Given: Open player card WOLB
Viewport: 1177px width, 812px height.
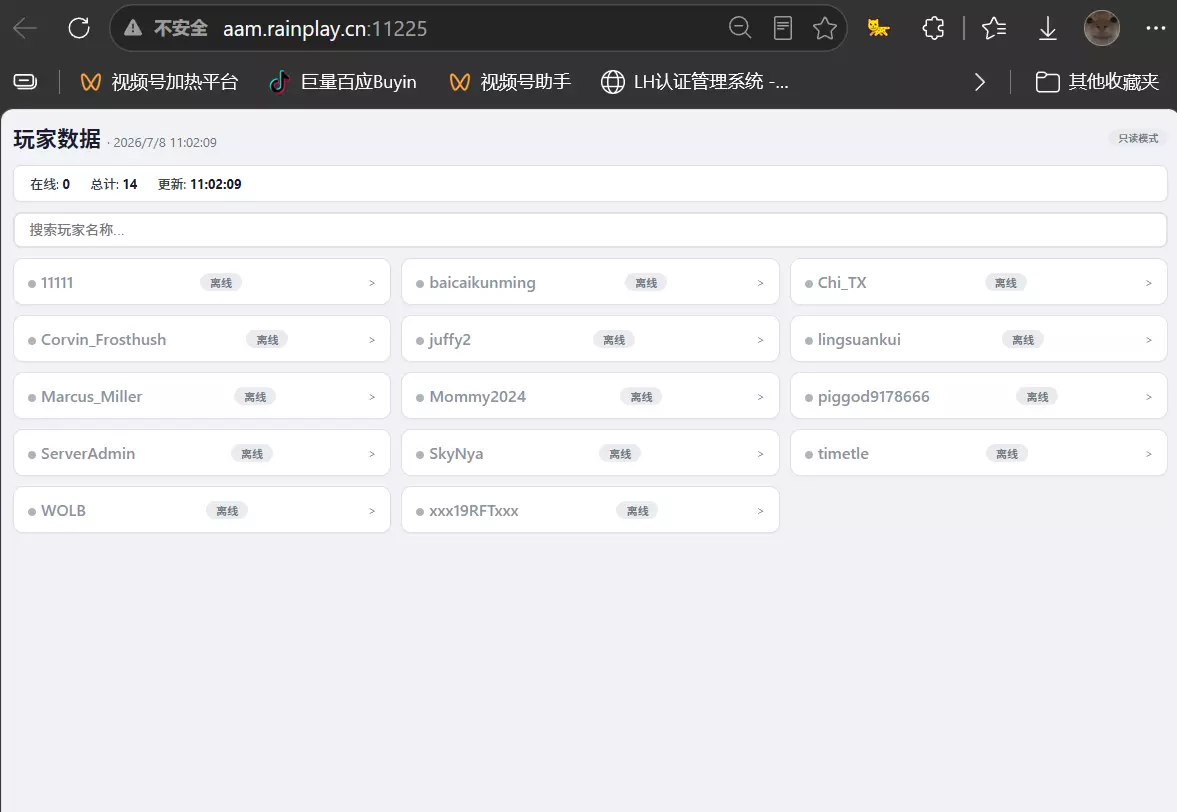Looking at the screenshot, I should tap(202, 510).
